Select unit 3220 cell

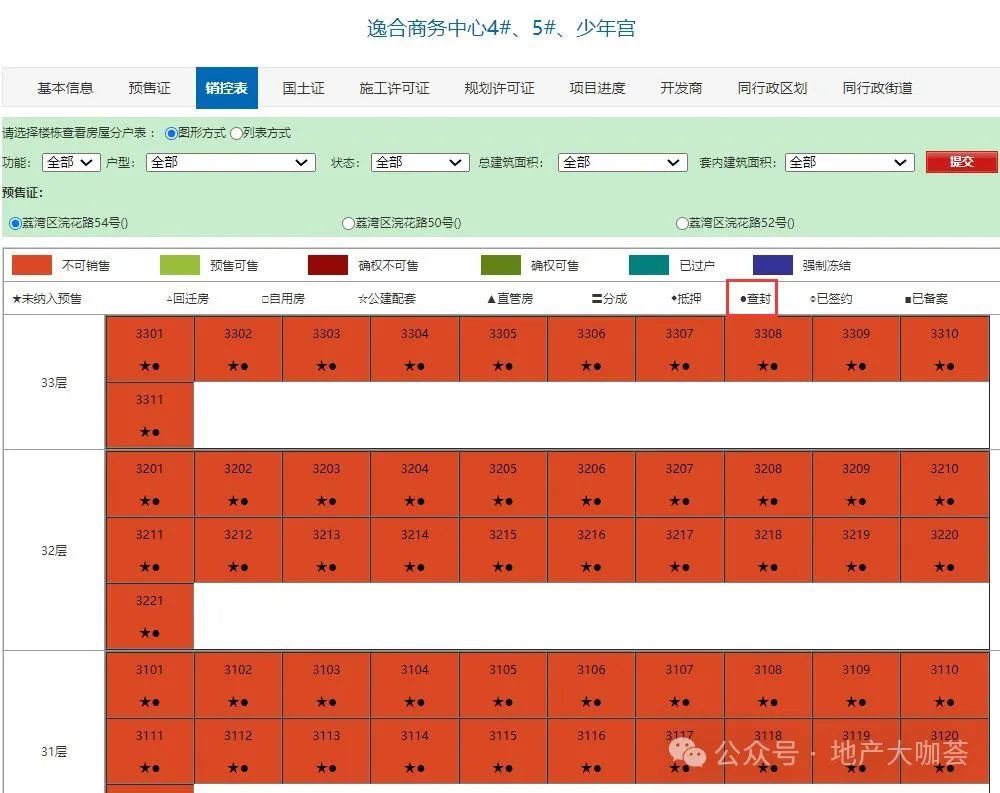pyautogui.click(x=945, y=550)
